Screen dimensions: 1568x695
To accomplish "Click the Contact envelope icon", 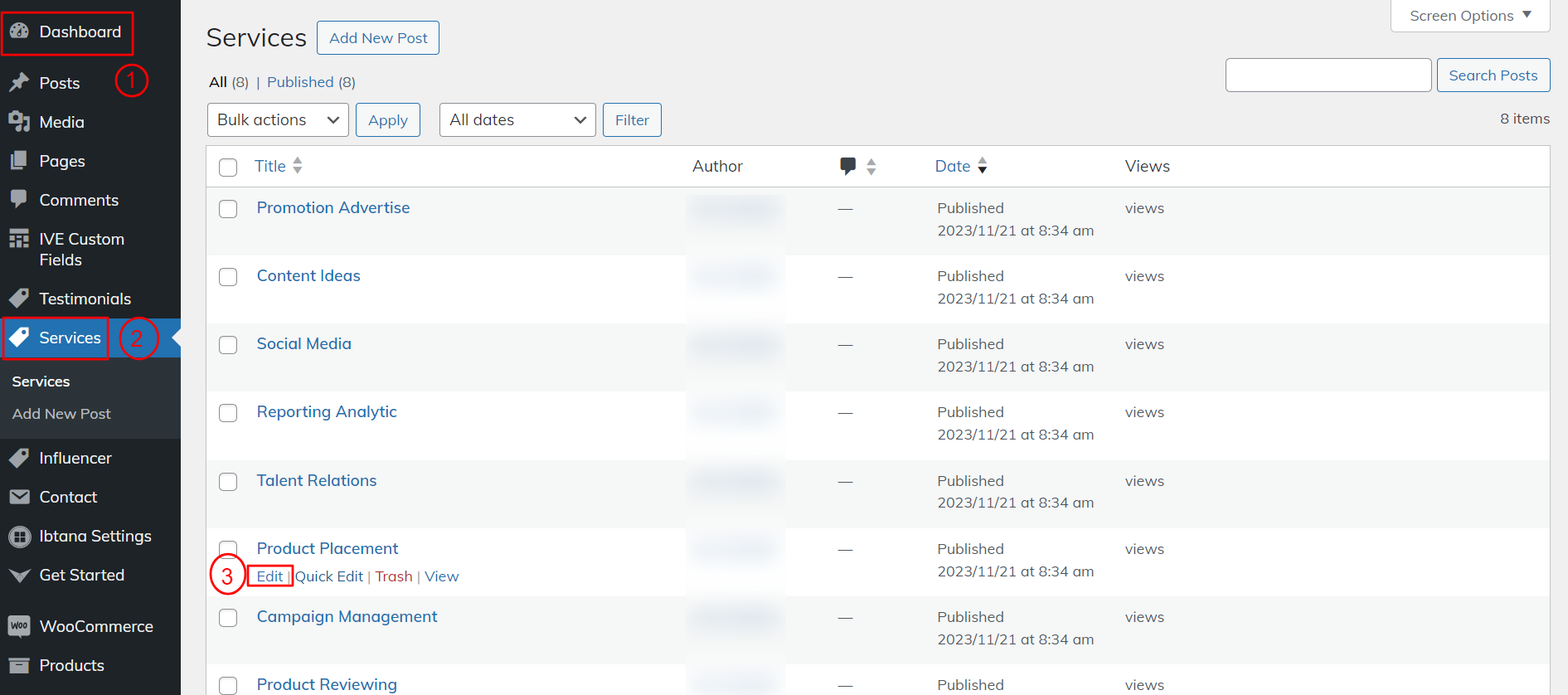I will [19, 497].
